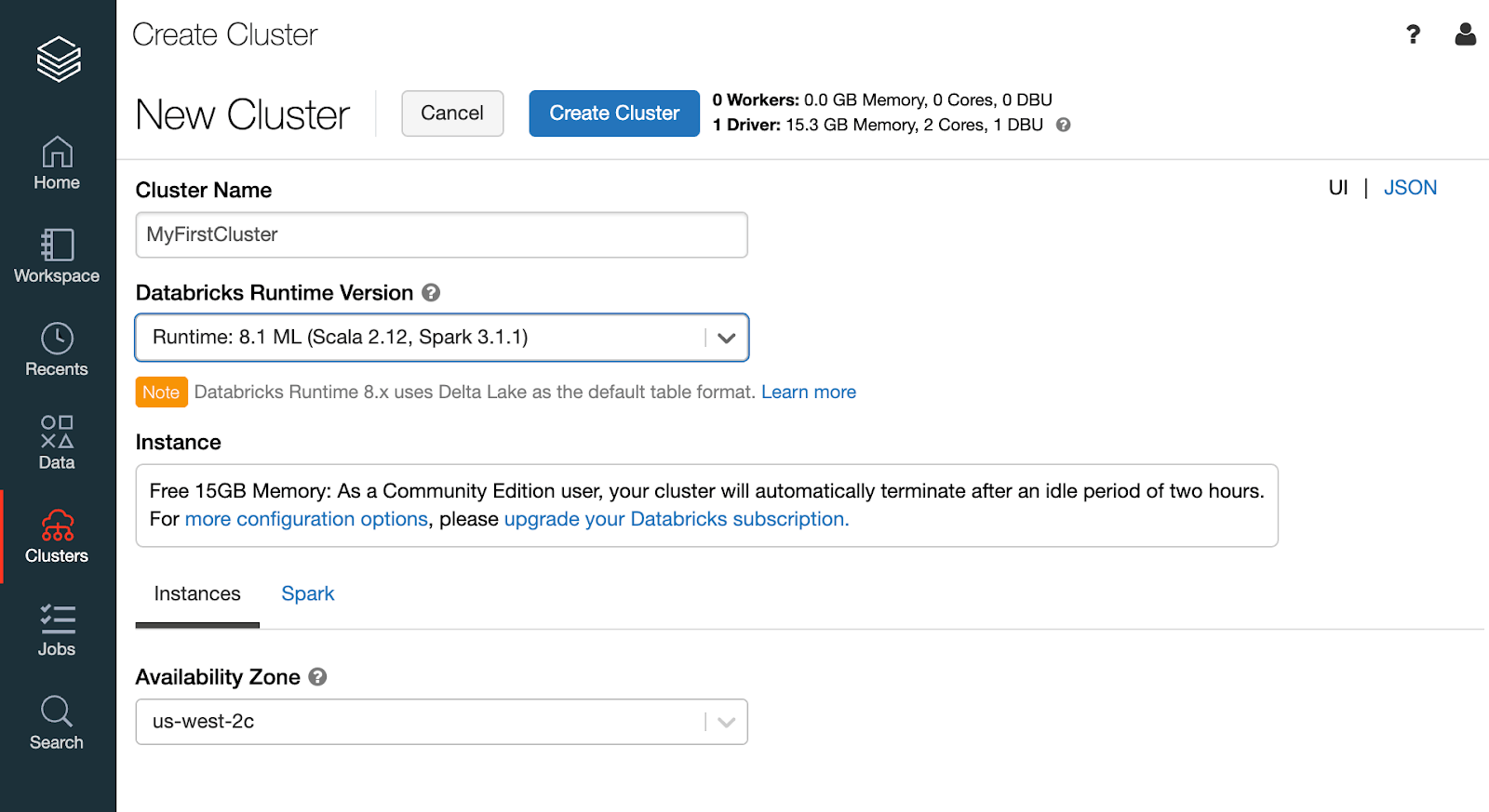1489x812 pixels.
Task: Open the Jobs sidebar section
Action: 57,630
